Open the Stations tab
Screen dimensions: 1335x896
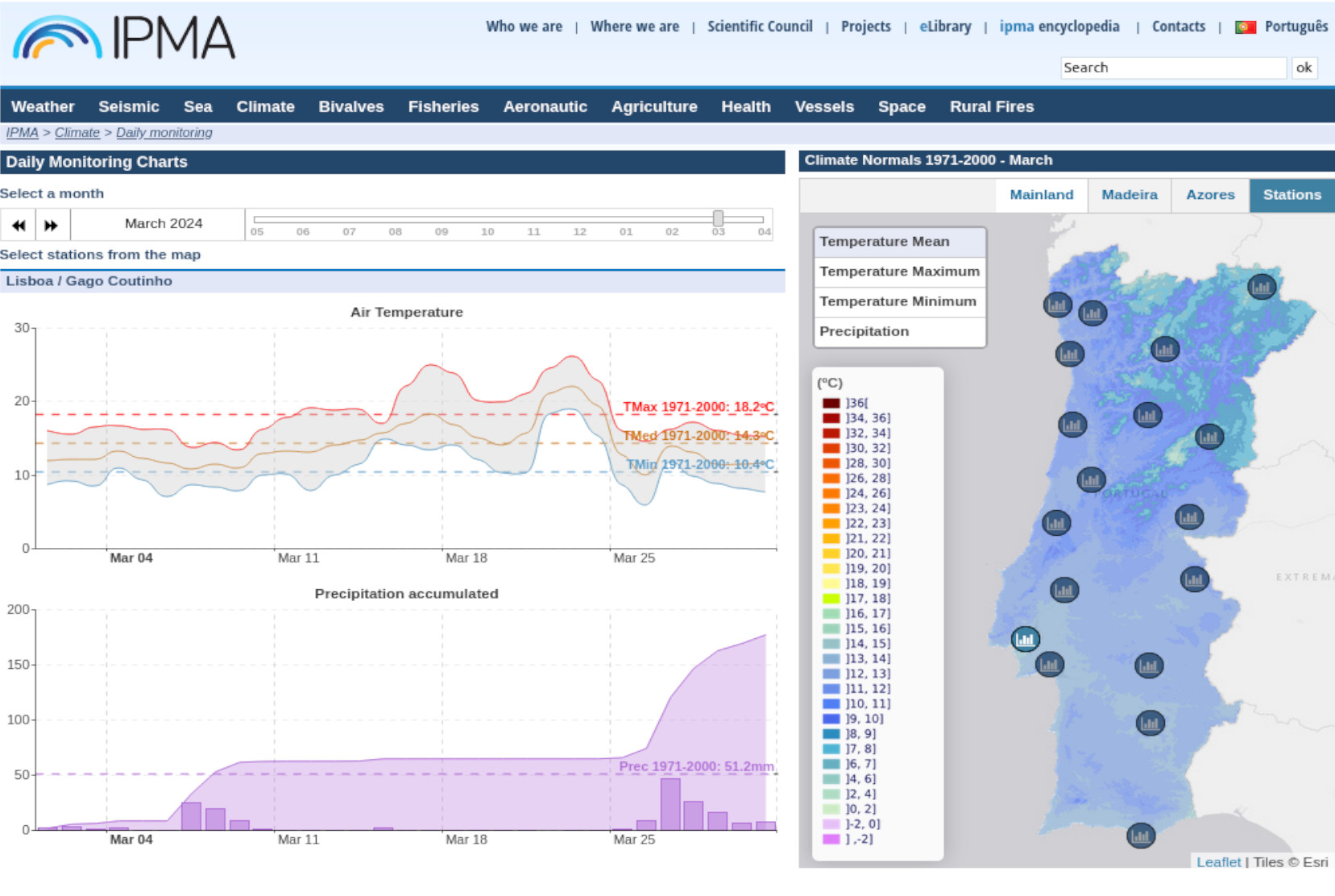tap(1291, 195)
